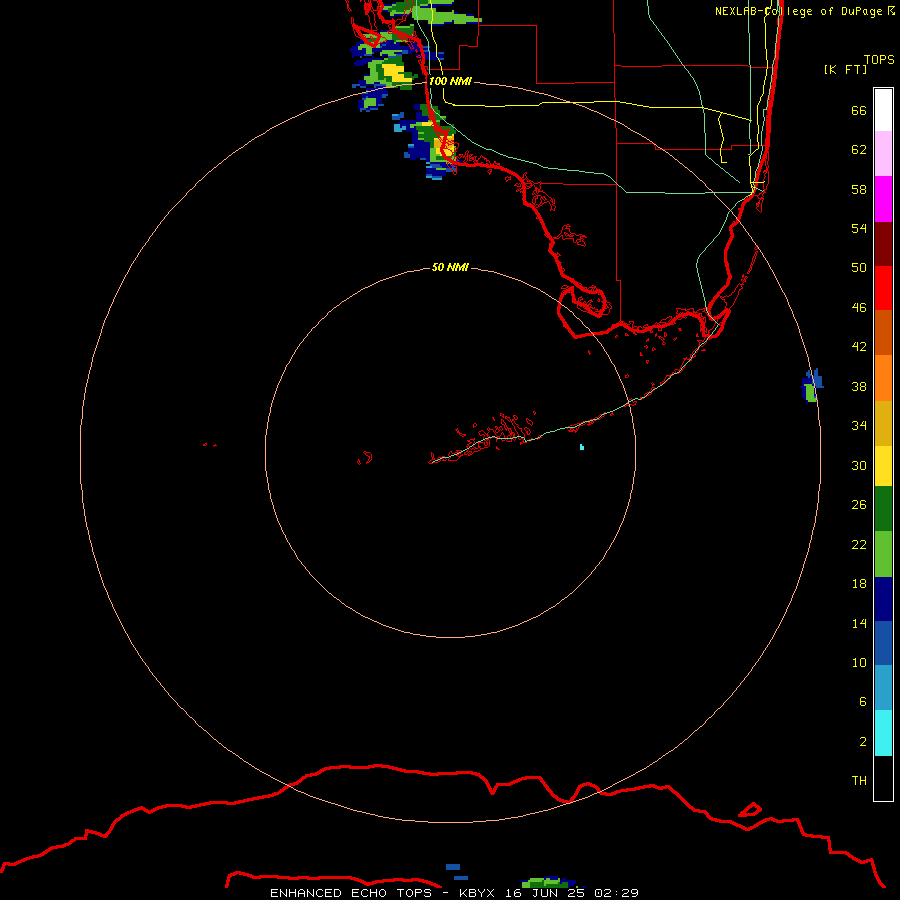Click the legend value 14
900x900 pixels.
click(x=859, y=623)
